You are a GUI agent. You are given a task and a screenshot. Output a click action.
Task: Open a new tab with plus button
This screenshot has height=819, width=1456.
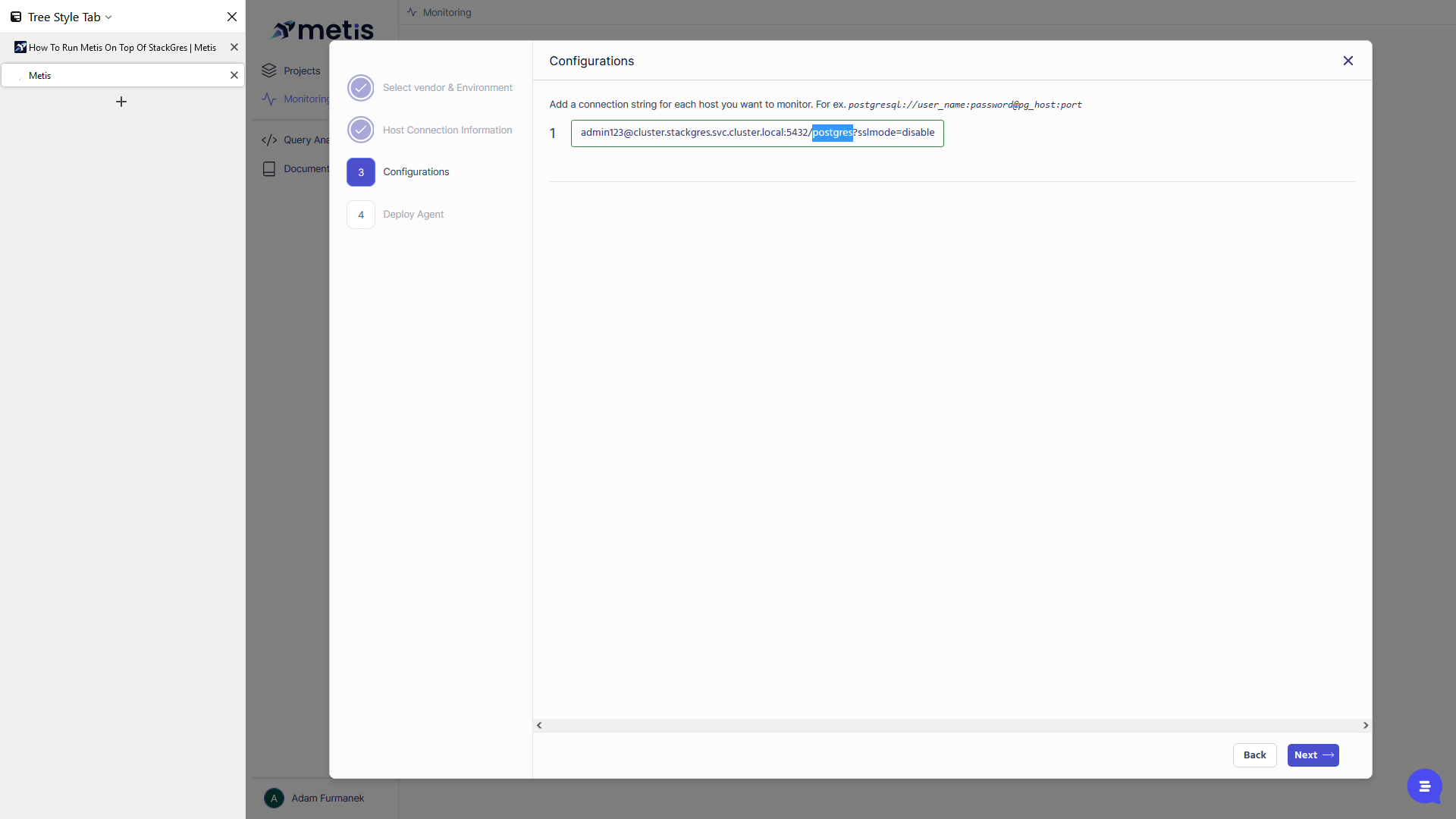[121, 102]
